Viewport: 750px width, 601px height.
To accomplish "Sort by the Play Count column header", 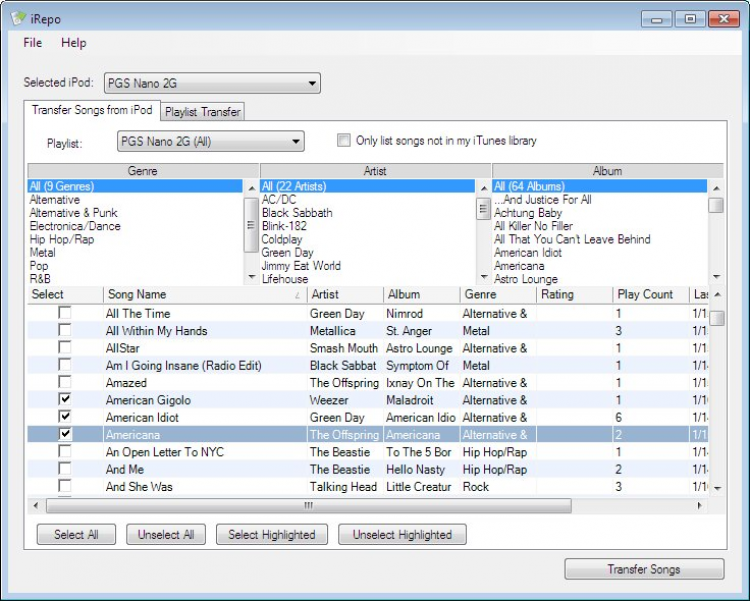I will [651, 294].
